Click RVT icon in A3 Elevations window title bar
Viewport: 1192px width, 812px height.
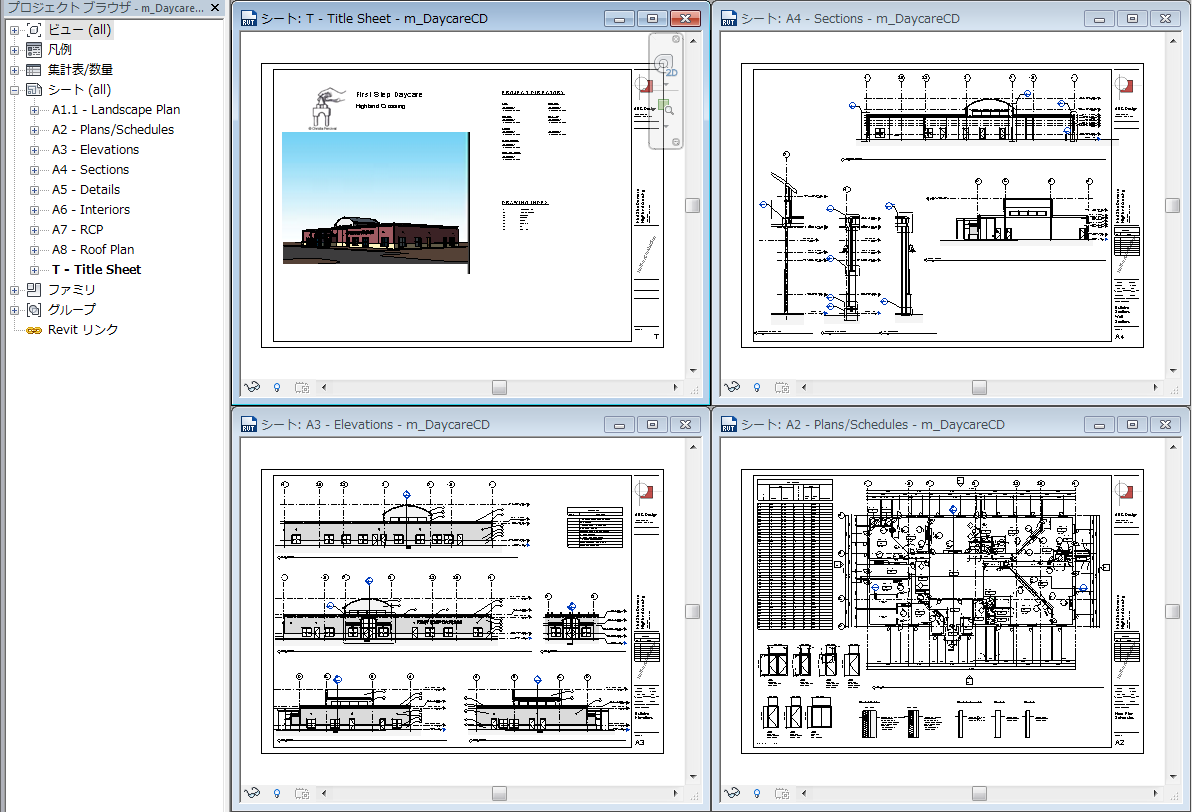[x=249, y=424]
